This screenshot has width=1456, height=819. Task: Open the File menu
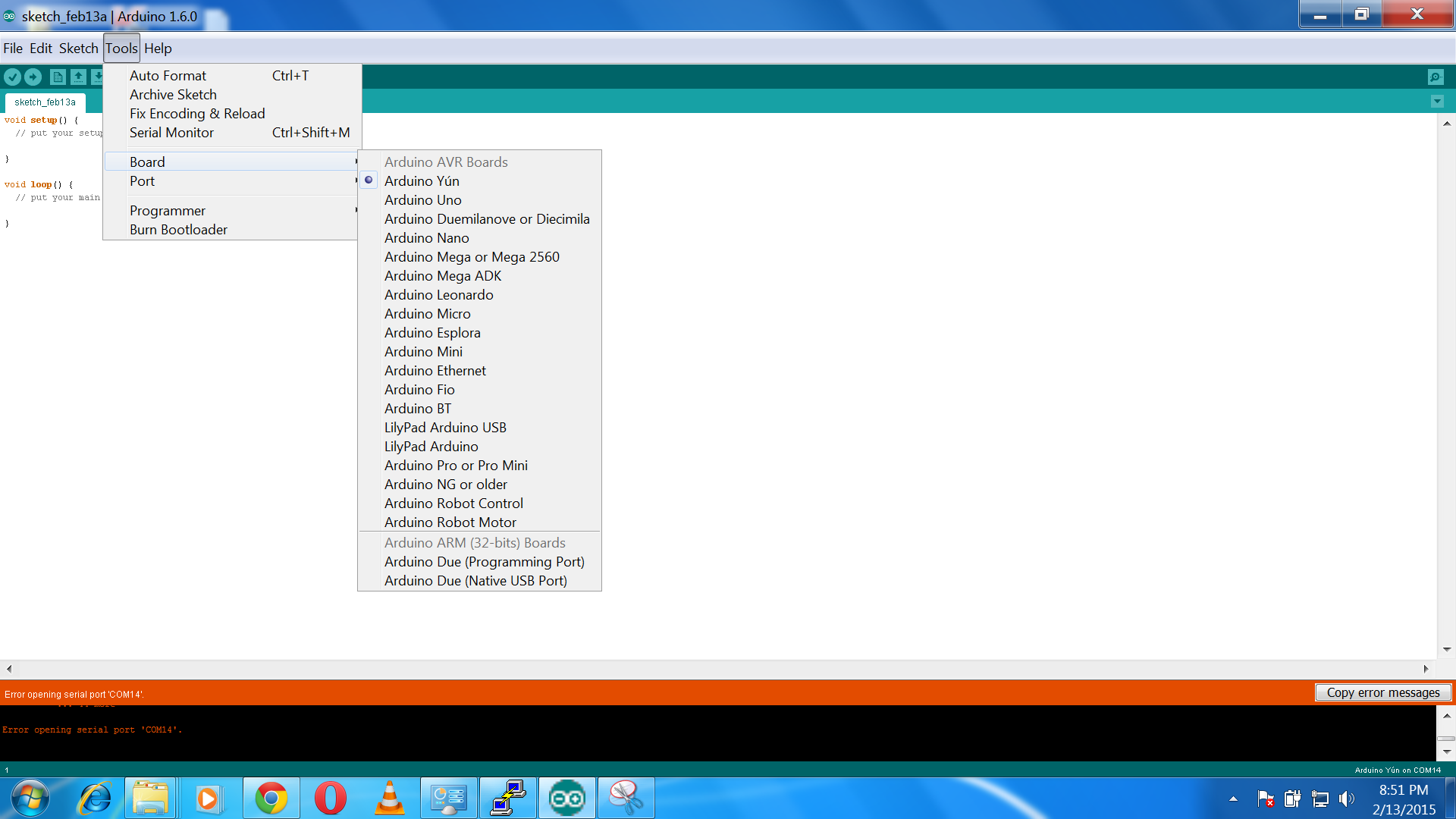pos(12,48)
